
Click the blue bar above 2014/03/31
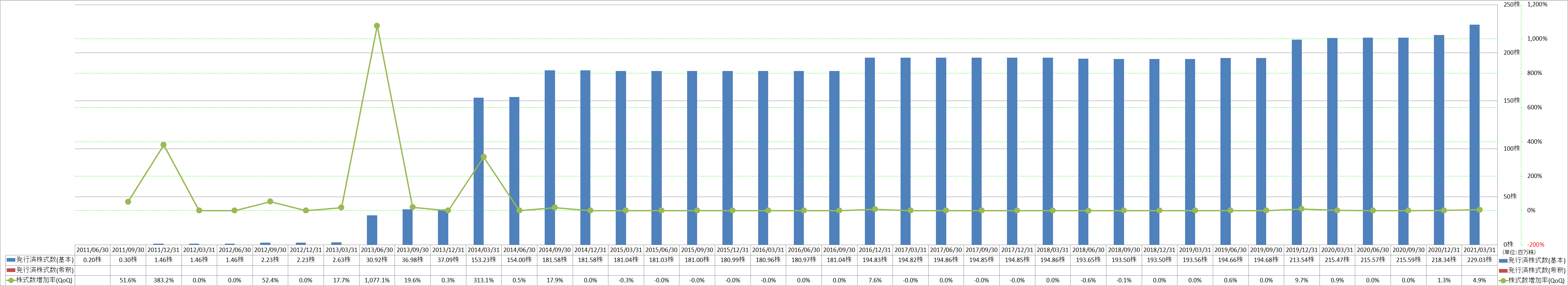[x=478, y=171]
